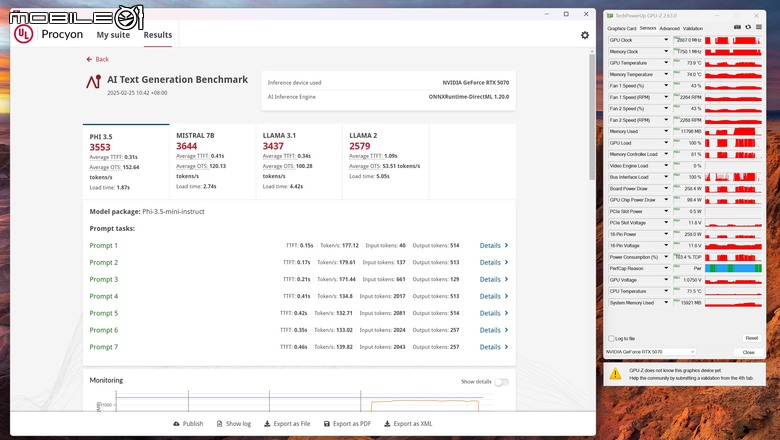
Task: Open the Fan 1 Speed (%) sensor dropdown
Action: click(x=666, y=86)
